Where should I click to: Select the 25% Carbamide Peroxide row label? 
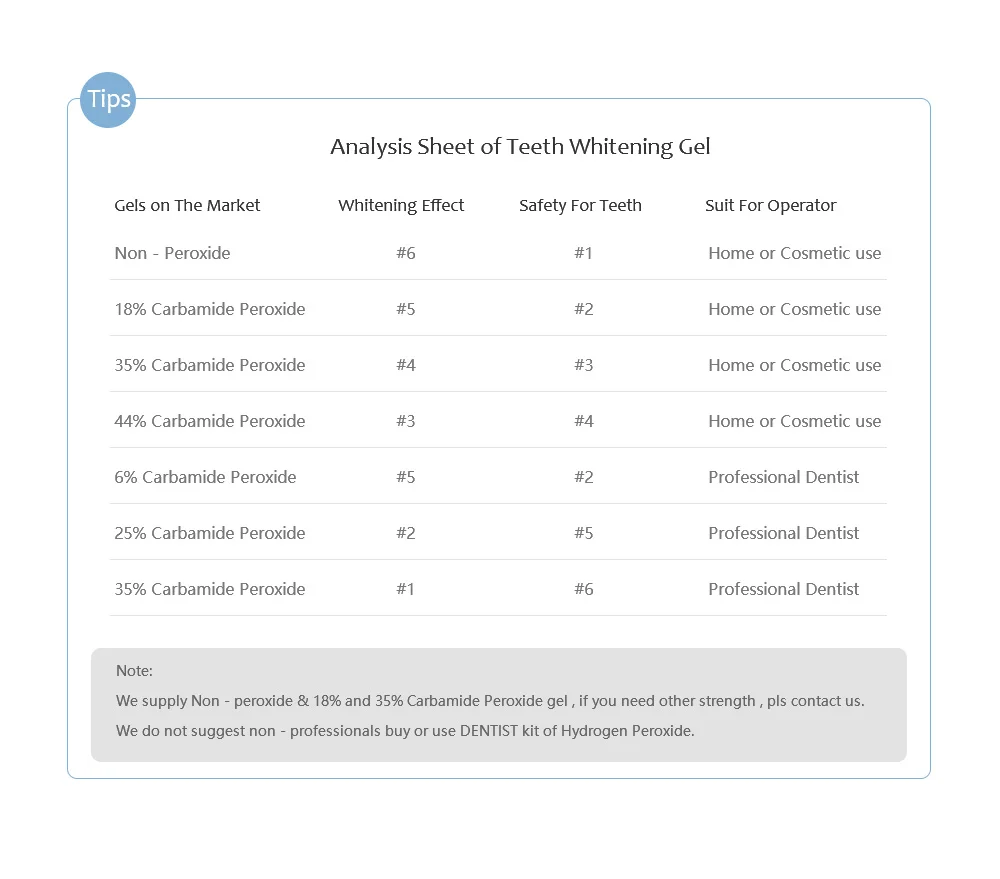(x=210, y=533)
